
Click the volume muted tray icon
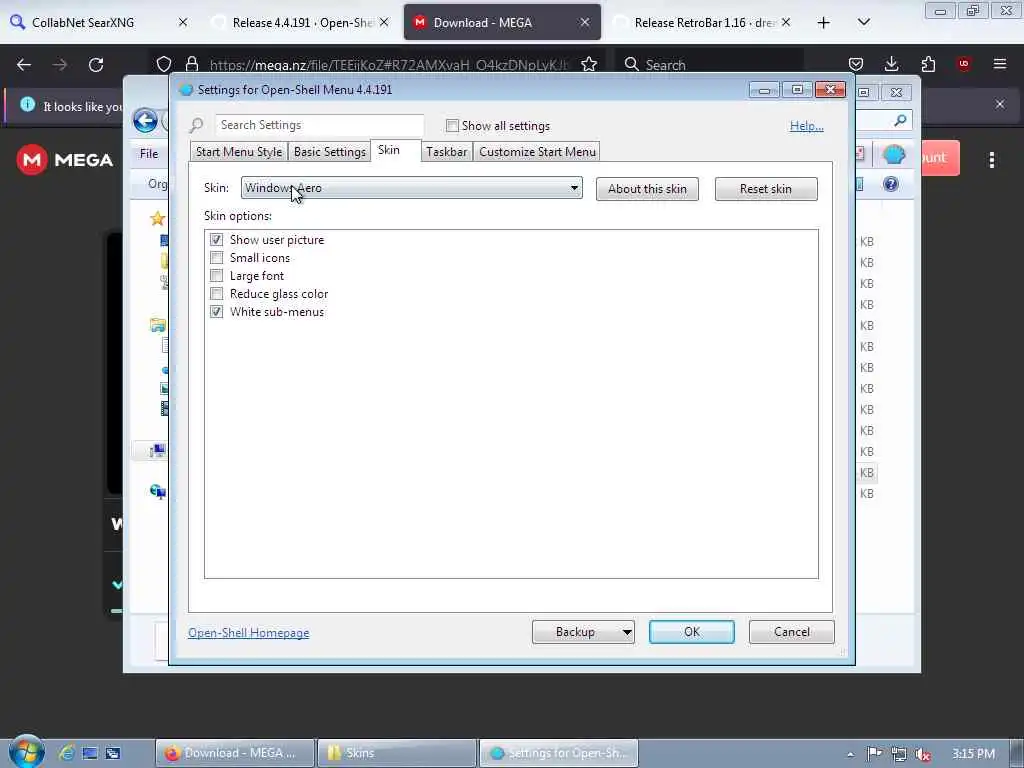(923, 754)
